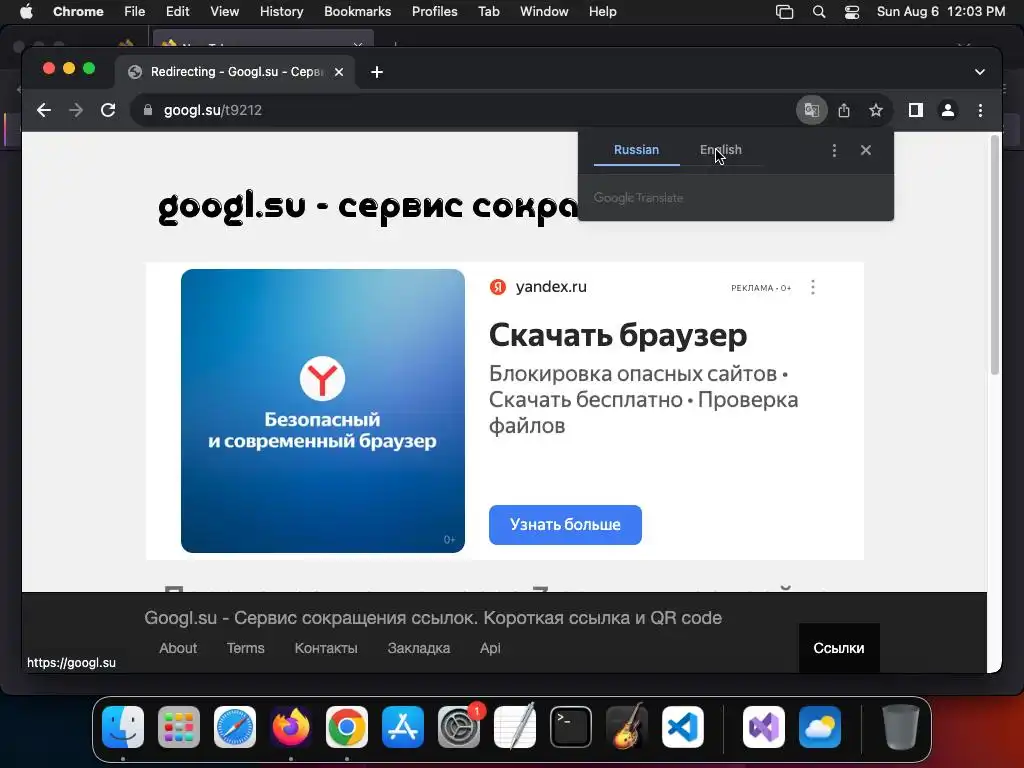Open App Store from the Dock
The image size is (1024, 768).
point(403,727)
